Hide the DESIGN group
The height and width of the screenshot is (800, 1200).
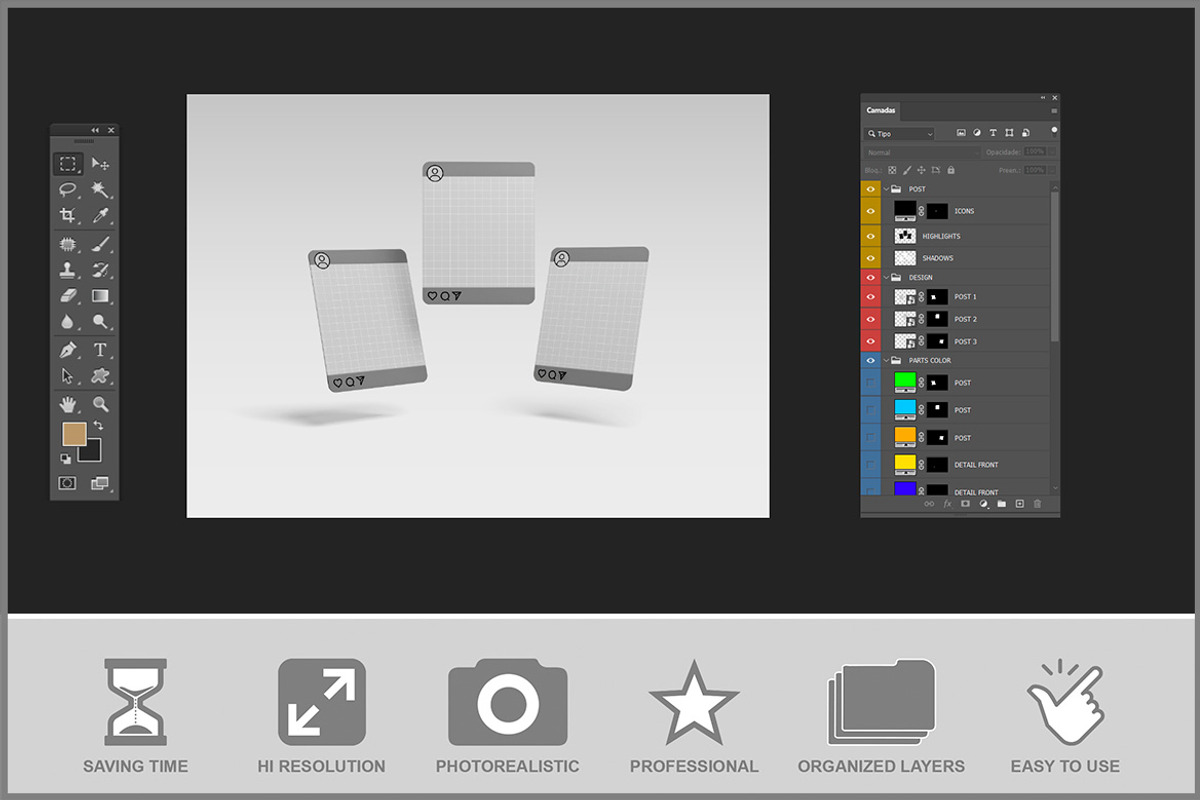coord(871,277)
